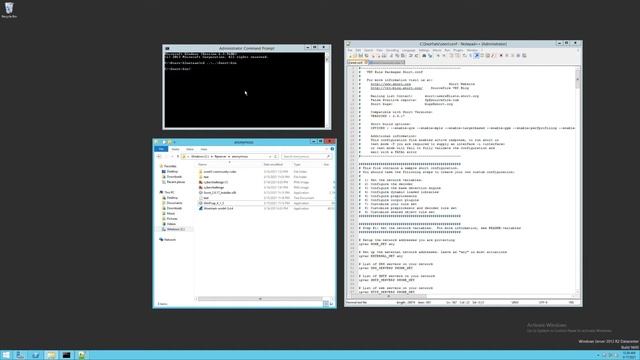Select Pictures under This PC in Explorer
This screenshot has width=640, height=360.
click(x=170, y=219)
